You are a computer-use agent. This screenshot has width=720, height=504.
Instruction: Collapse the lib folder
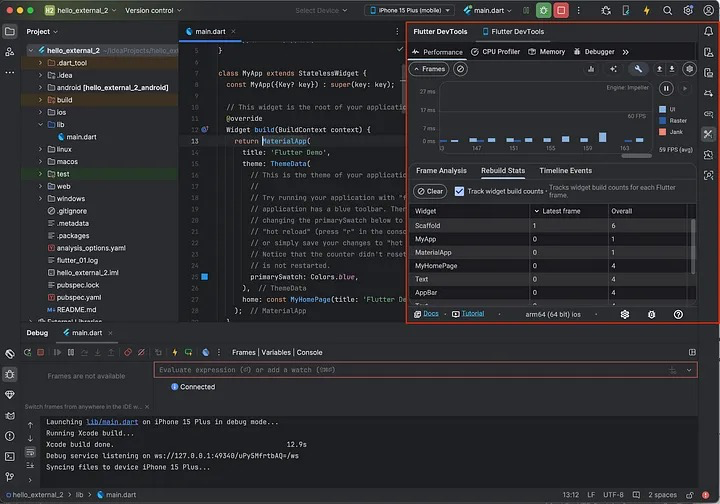click(x=40, y=125)
